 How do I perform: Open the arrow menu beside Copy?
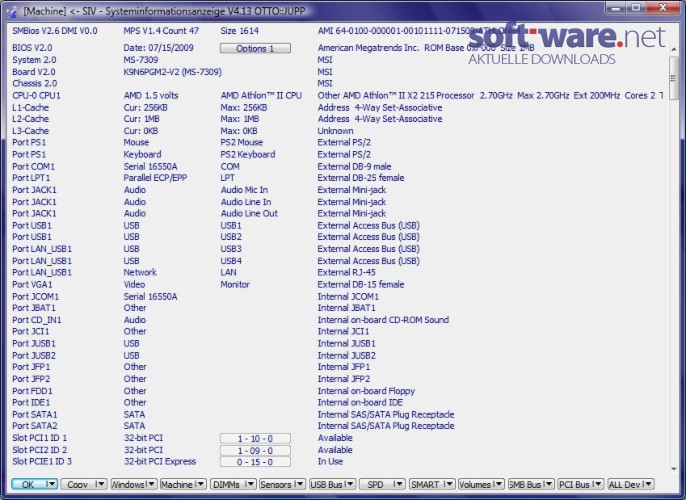101,484
